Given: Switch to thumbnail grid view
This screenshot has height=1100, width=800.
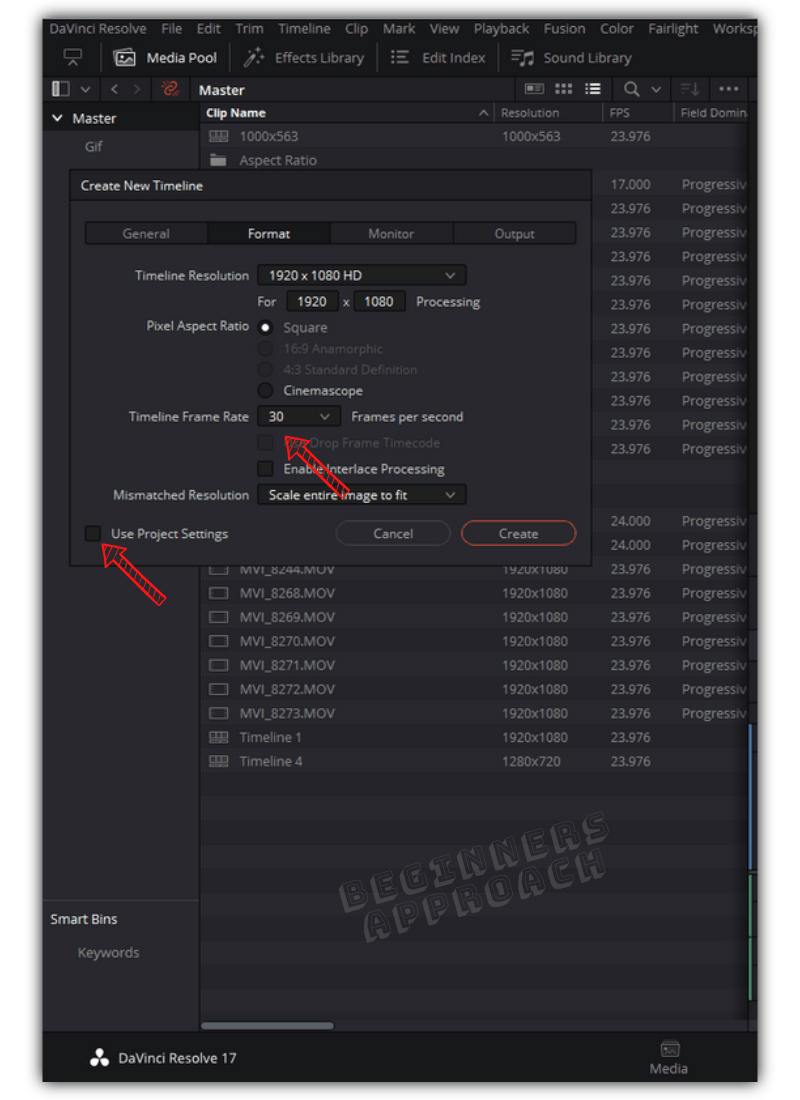Looking at the screenshot, I should point(564,88).
